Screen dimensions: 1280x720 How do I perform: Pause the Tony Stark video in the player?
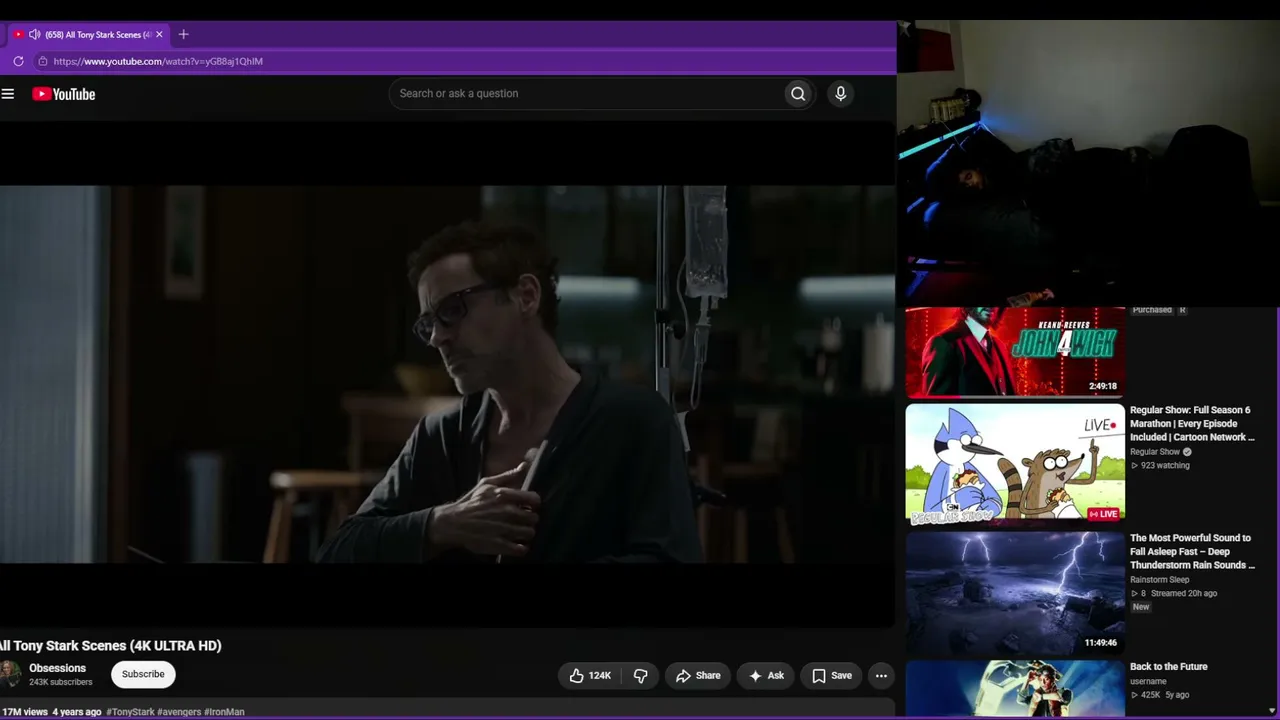point(447,375)
